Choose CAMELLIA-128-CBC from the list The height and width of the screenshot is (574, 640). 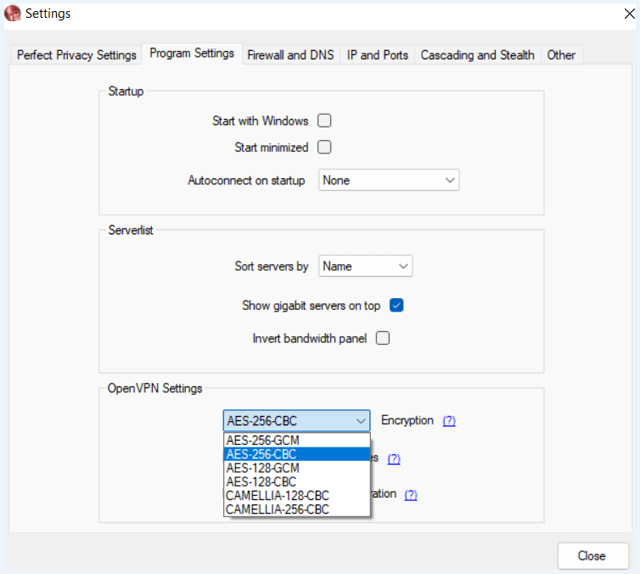tap(297, 496)
